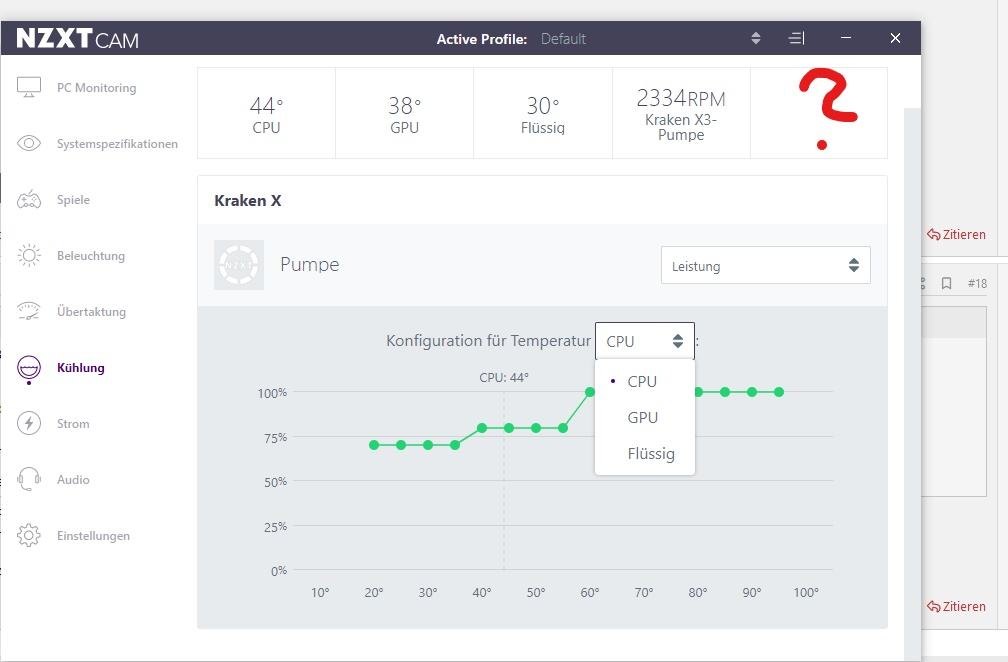Click the 44° CPU temperature tile
This screenshot has height=662, width=1008.
[266, 113]
